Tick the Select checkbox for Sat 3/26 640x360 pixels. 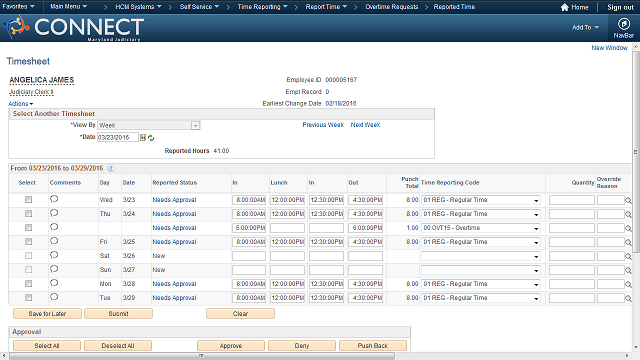point(28,256)
